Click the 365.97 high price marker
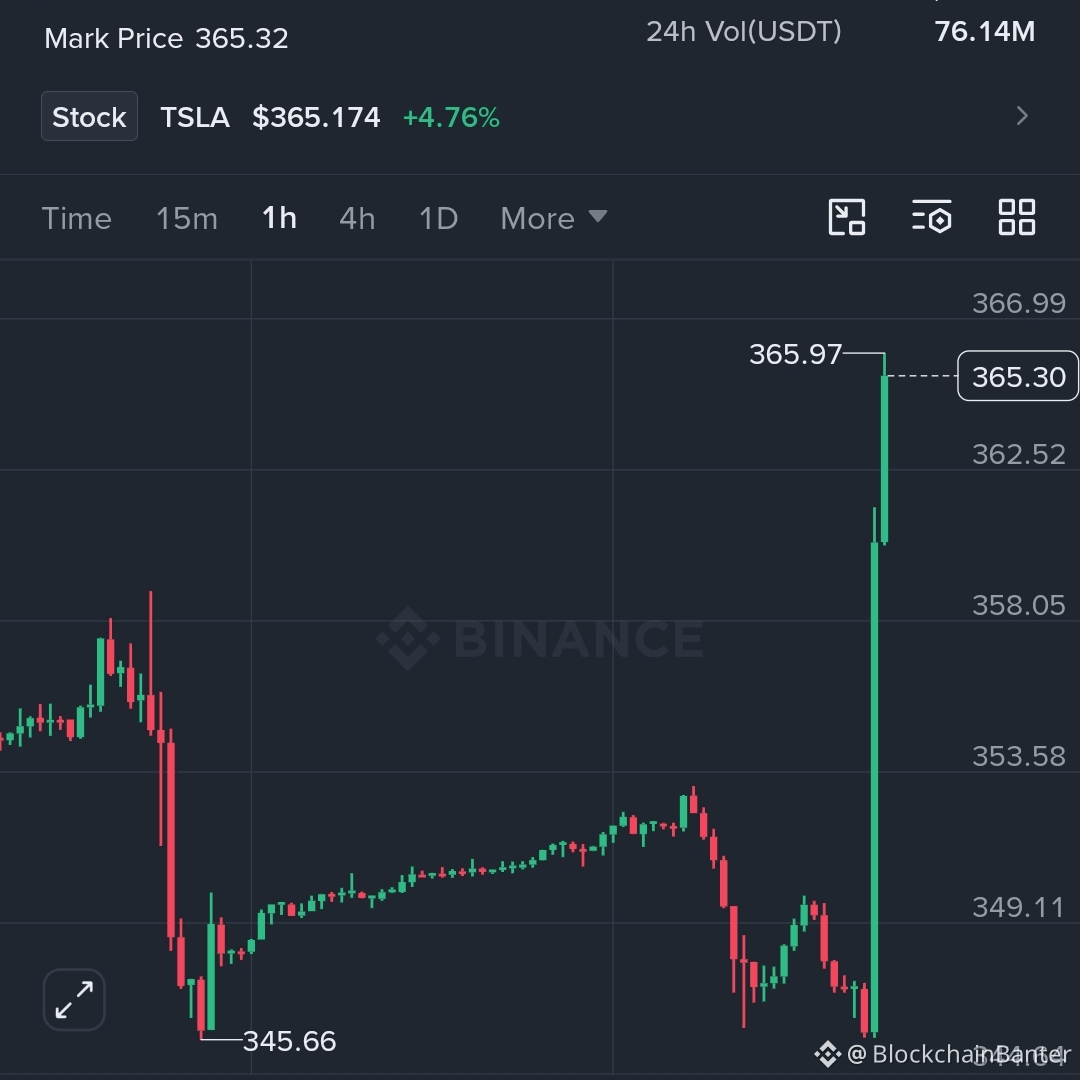 796,355
